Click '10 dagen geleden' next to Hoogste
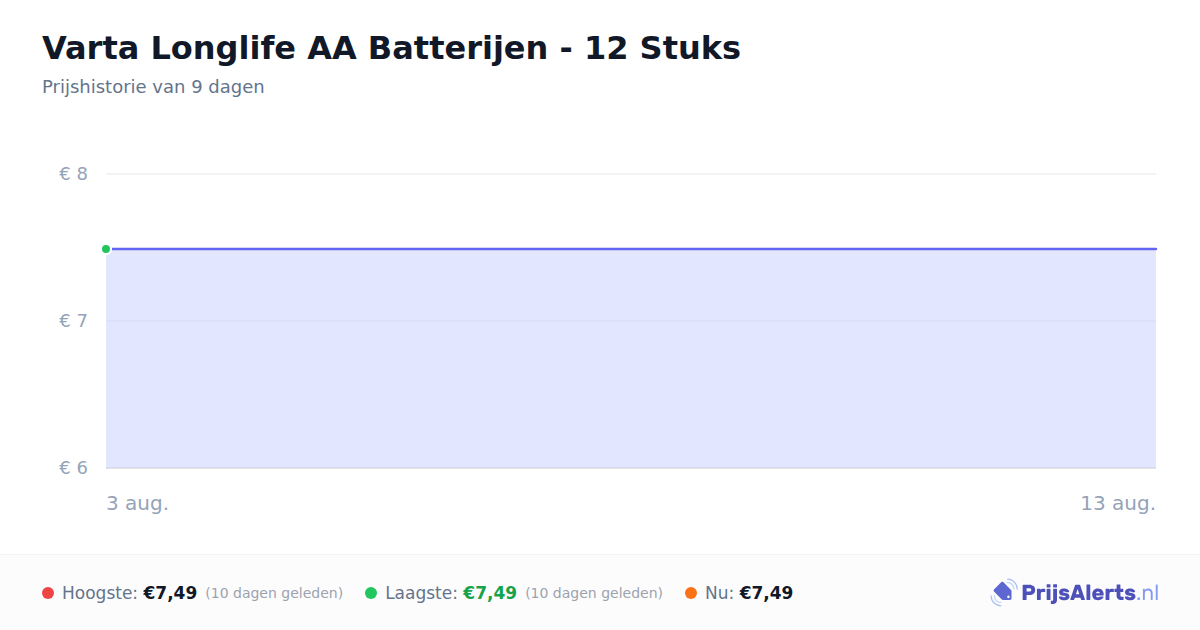 [274, 593]
